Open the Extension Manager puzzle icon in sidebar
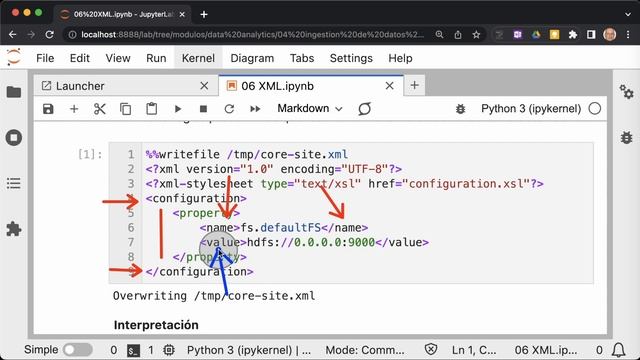Viewport: 640px width, 360px height. [x=14, y=229]
